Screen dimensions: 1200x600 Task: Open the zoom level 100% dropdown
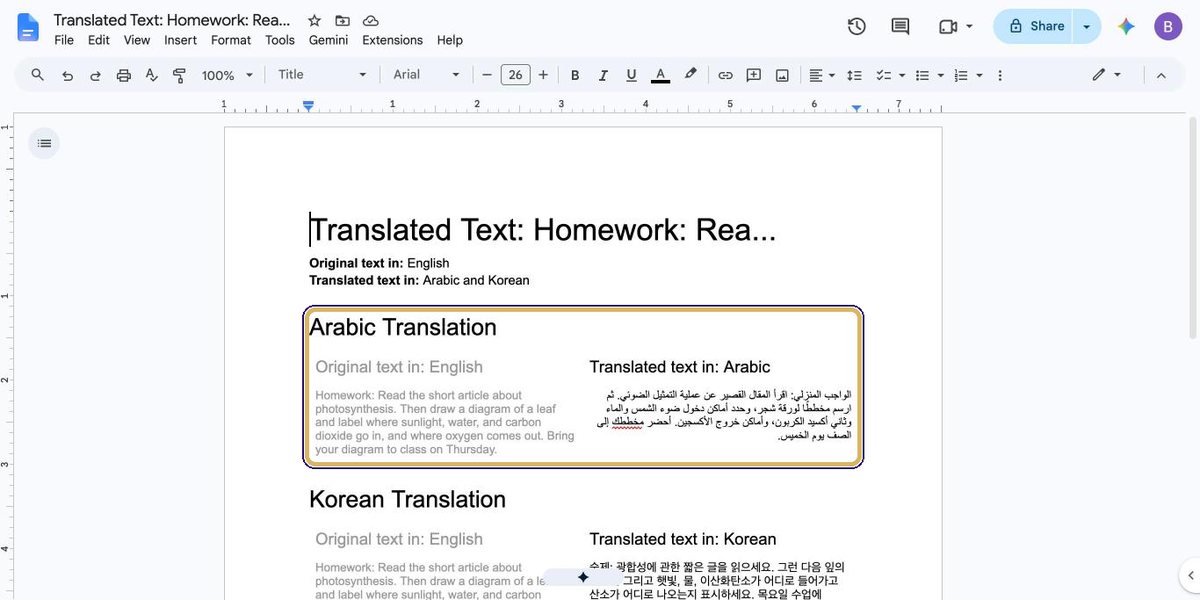[x=227, y=75]
